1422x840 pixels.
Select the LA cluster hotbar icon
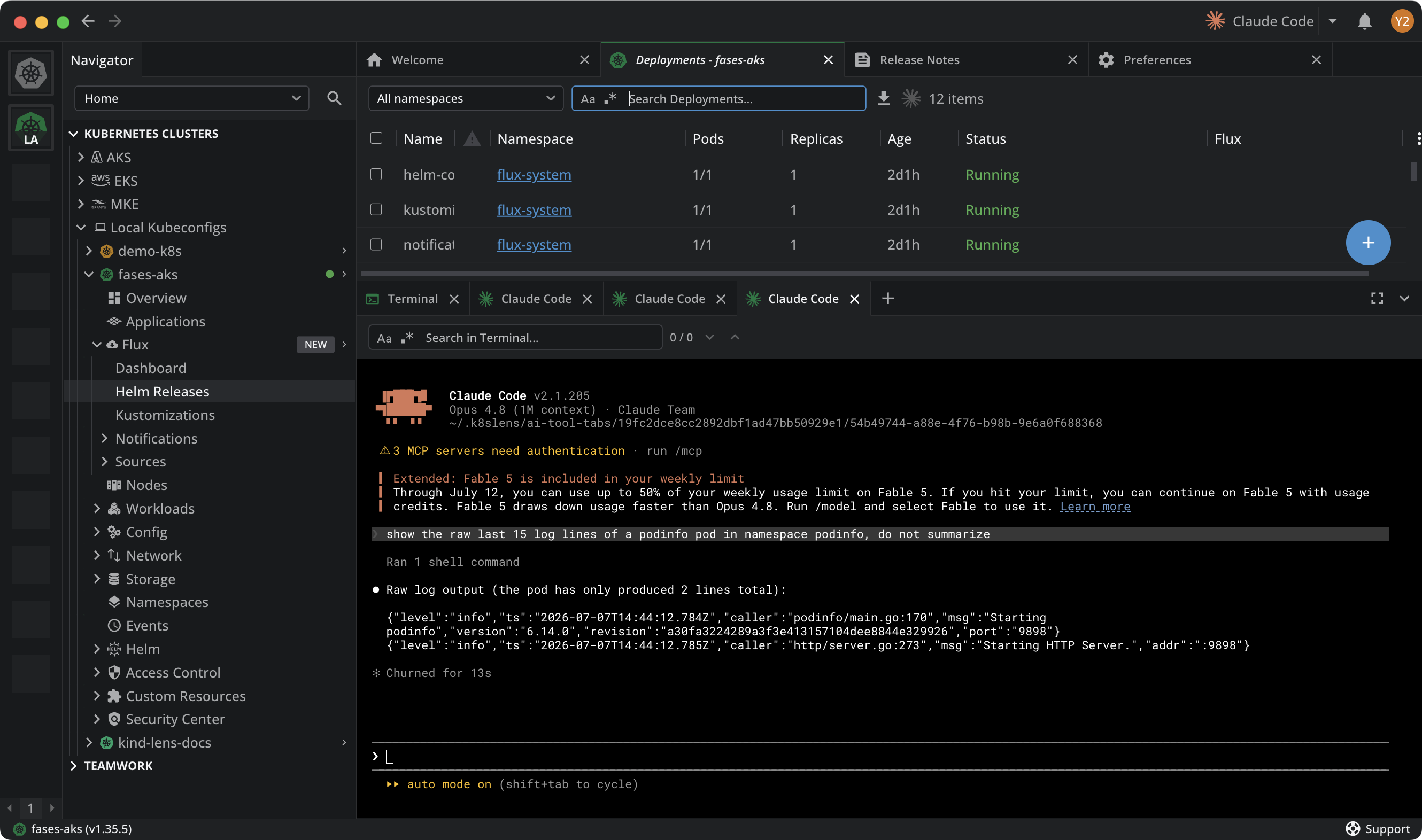(30, 128)
